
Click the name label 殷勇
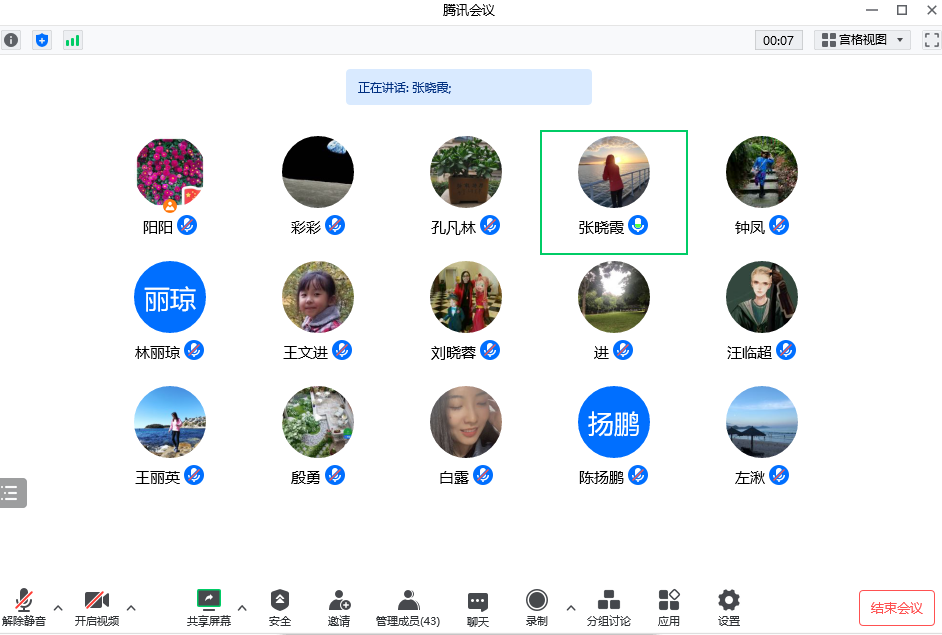click(306, 477)
